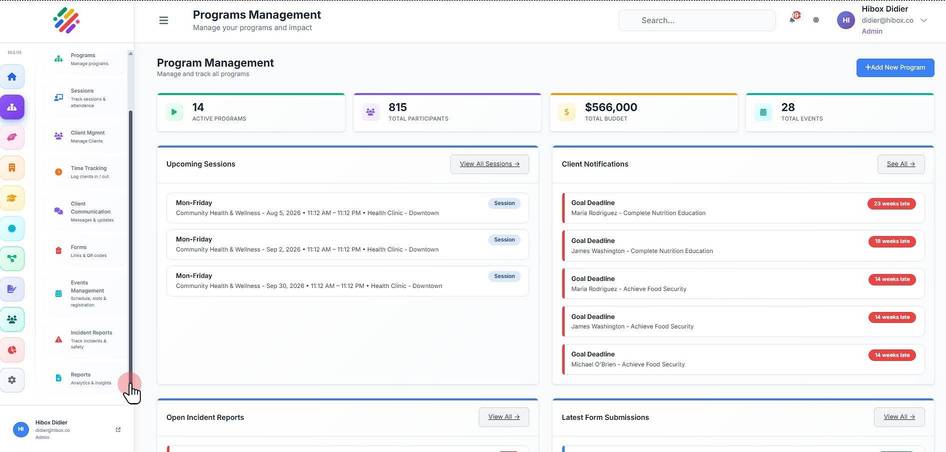The image size is (946, 452).
Task: Click the Add New Program button
Action: tap(895, 68)
